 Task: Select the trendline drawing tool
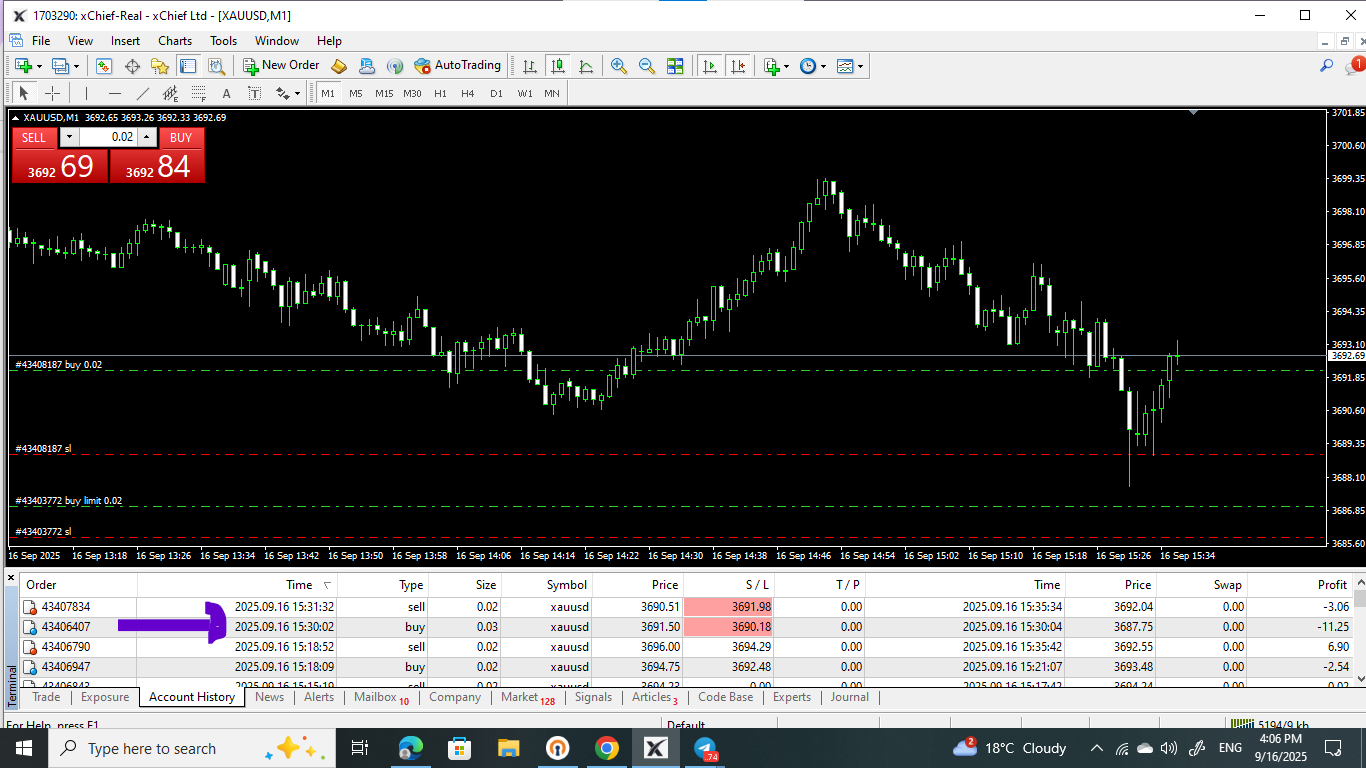point(142,93)
